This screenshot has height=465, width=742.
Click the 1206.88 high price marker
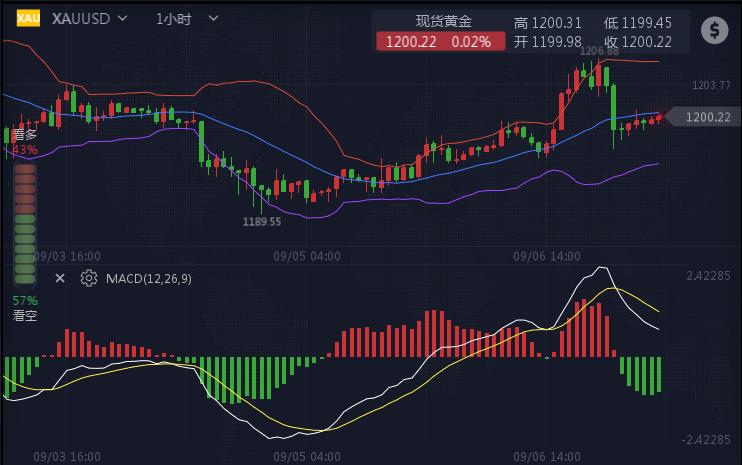coord(599,51)
